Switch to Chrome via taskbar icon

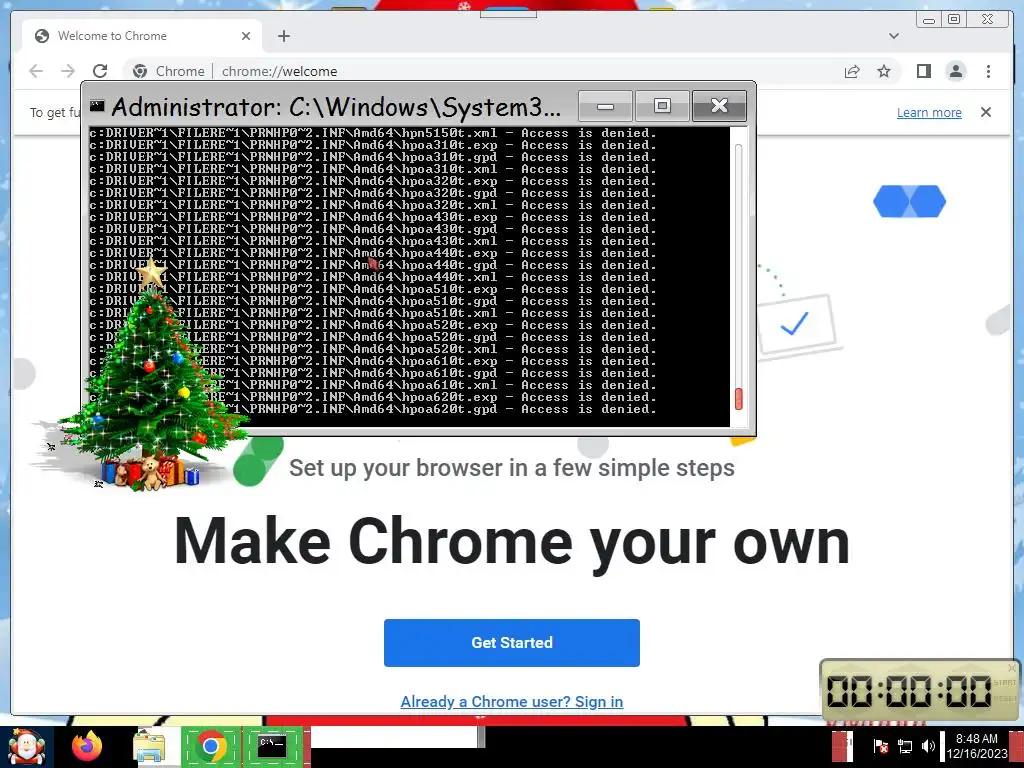pos(210,746)
